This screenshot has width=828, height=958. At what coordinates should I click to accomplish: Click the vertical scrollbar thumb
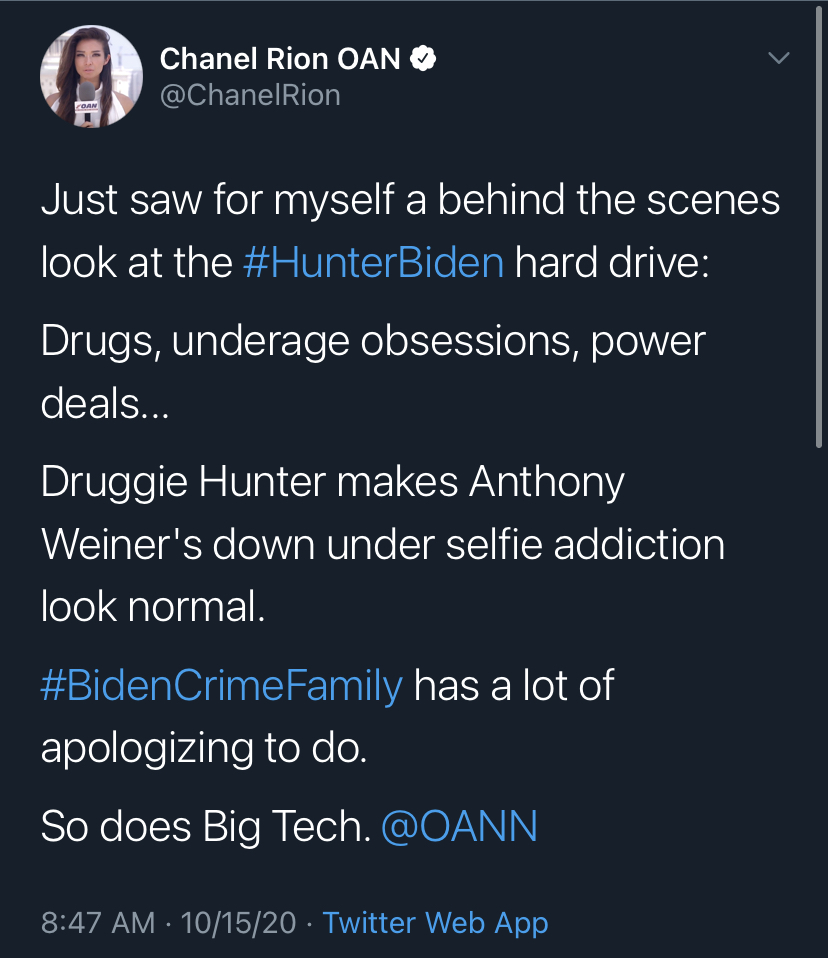(819, 227)
